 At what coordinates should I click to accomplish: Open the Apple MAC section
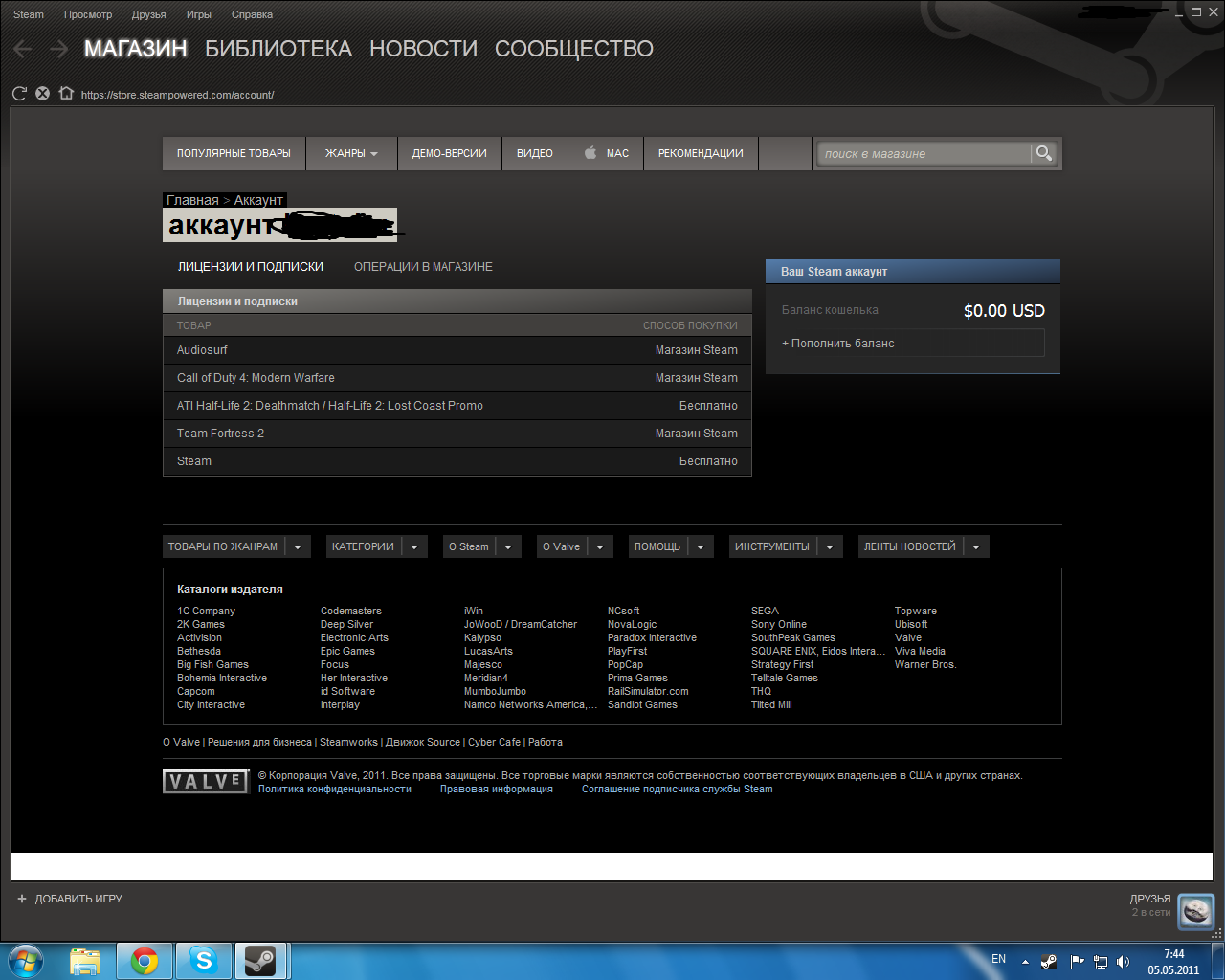(x=607, y=153)
